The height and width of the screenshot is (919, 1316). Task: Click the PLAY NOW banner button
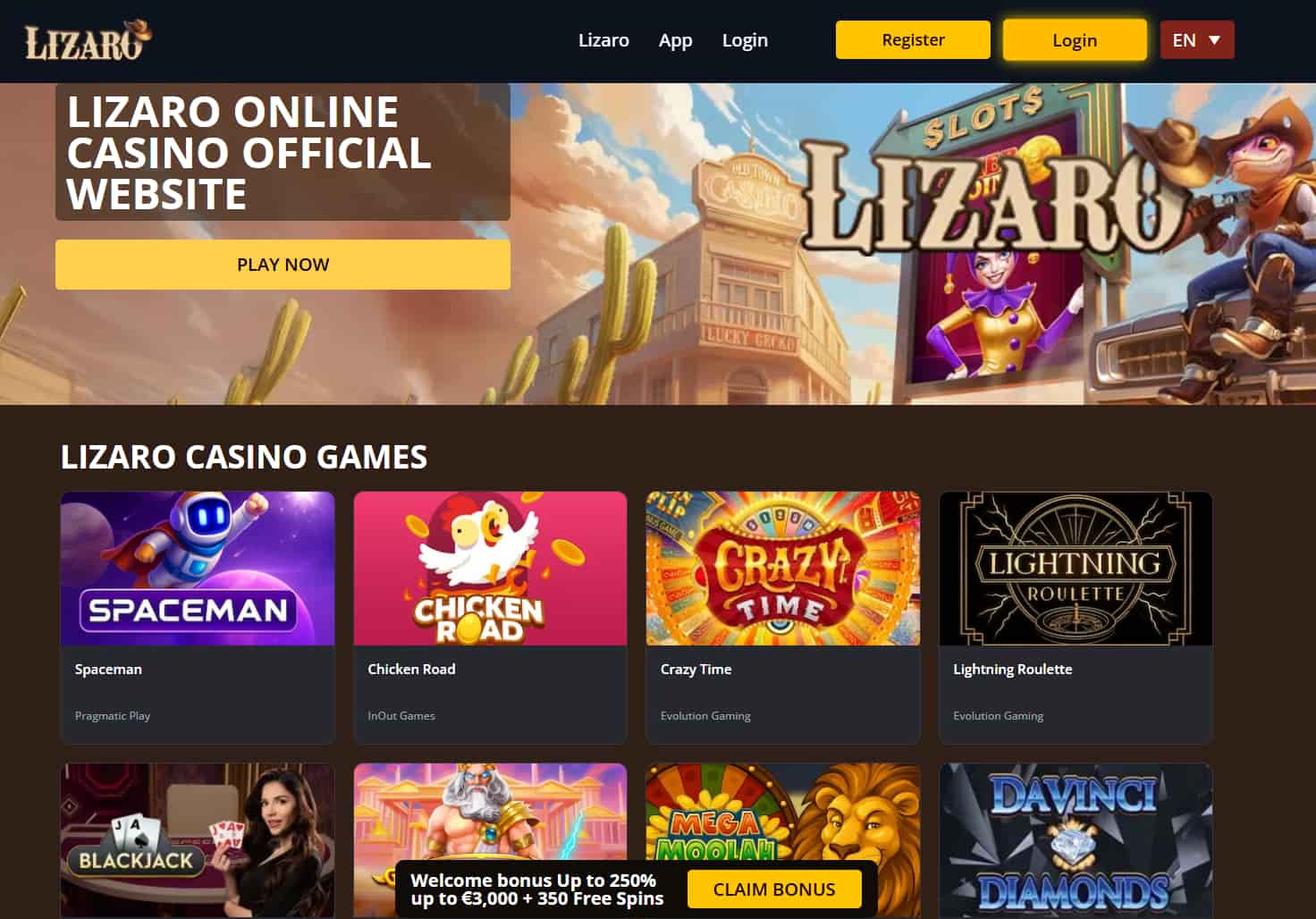283,265
